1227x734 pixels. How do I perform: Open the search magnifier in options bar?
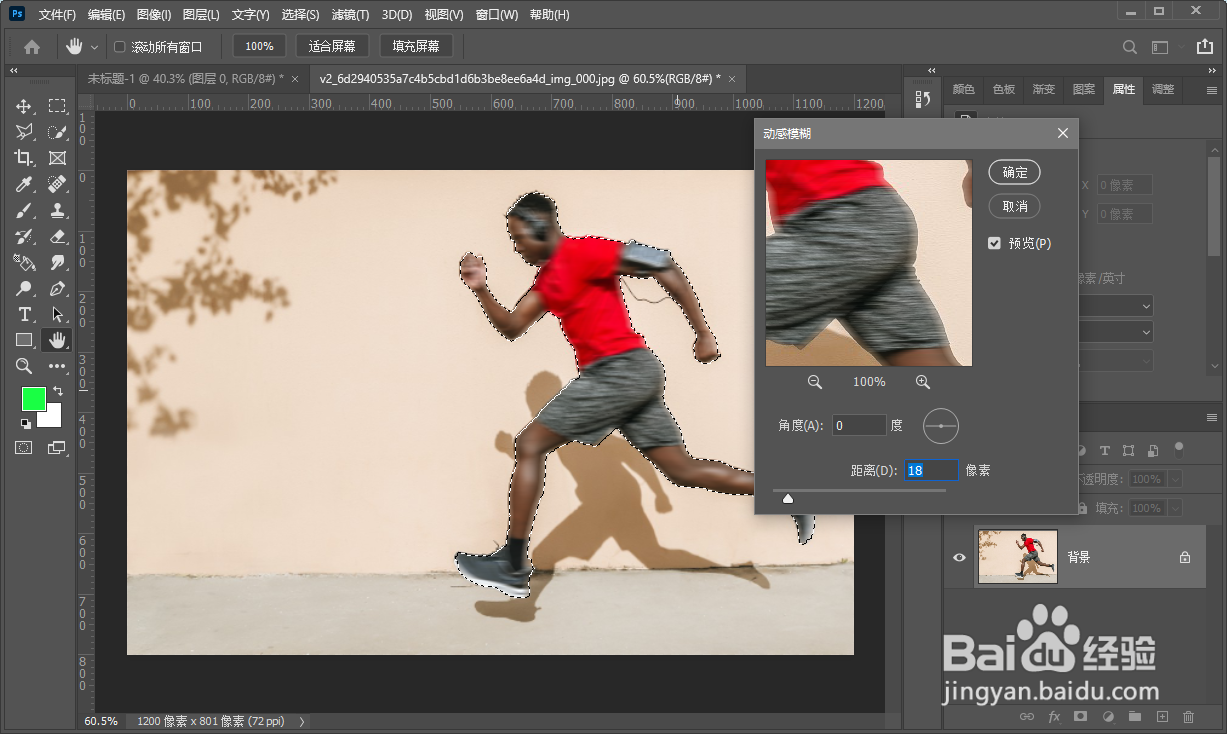click(x=1129, y=46)
